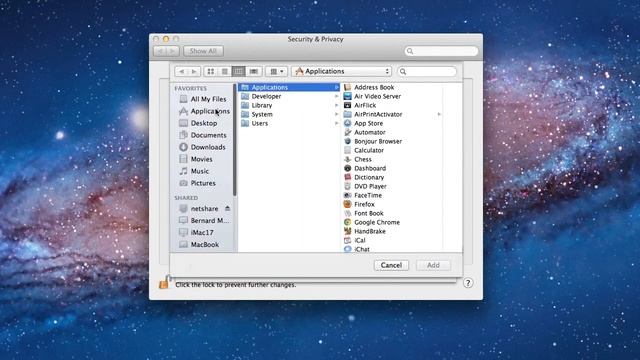The height and width of the screenshot is (360, 640).
Task: Expand AirPrintActivator folder arrow
Action: click(x=439, y=114)
